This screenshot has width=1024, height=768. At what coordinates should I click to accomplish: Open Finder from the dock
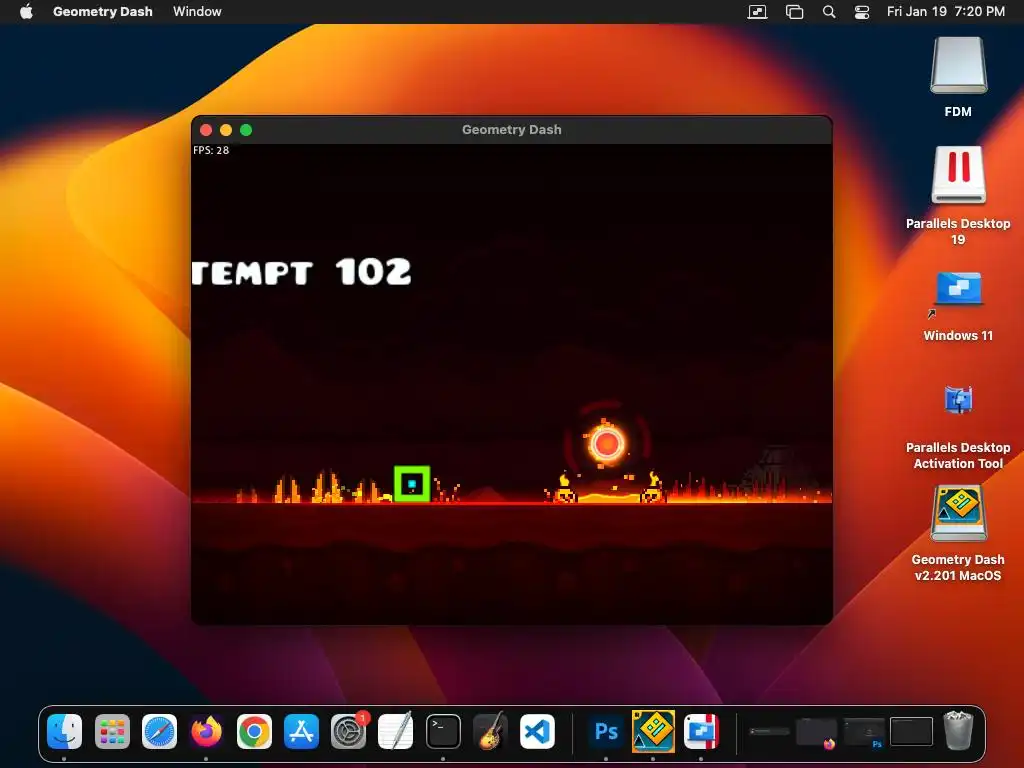pos(65,731)
